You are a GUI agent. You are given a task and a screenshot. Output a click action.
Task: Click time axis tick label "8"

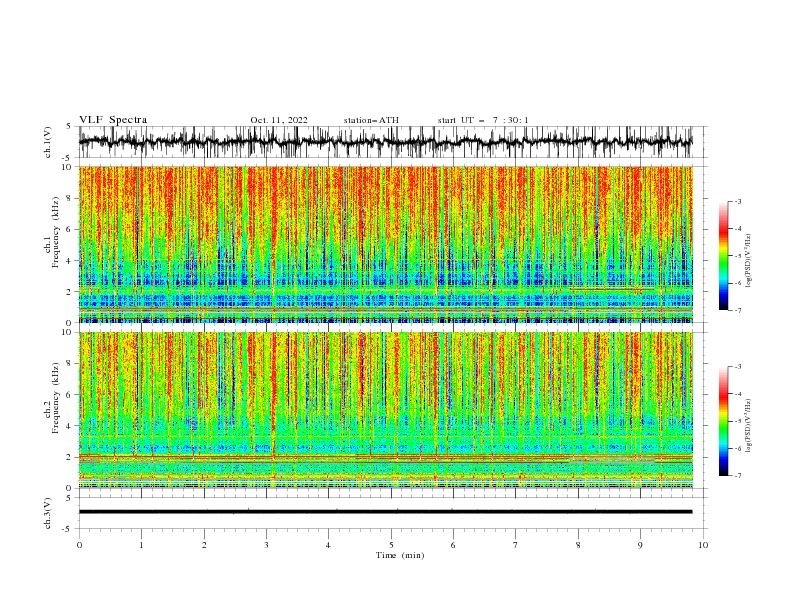578,545
